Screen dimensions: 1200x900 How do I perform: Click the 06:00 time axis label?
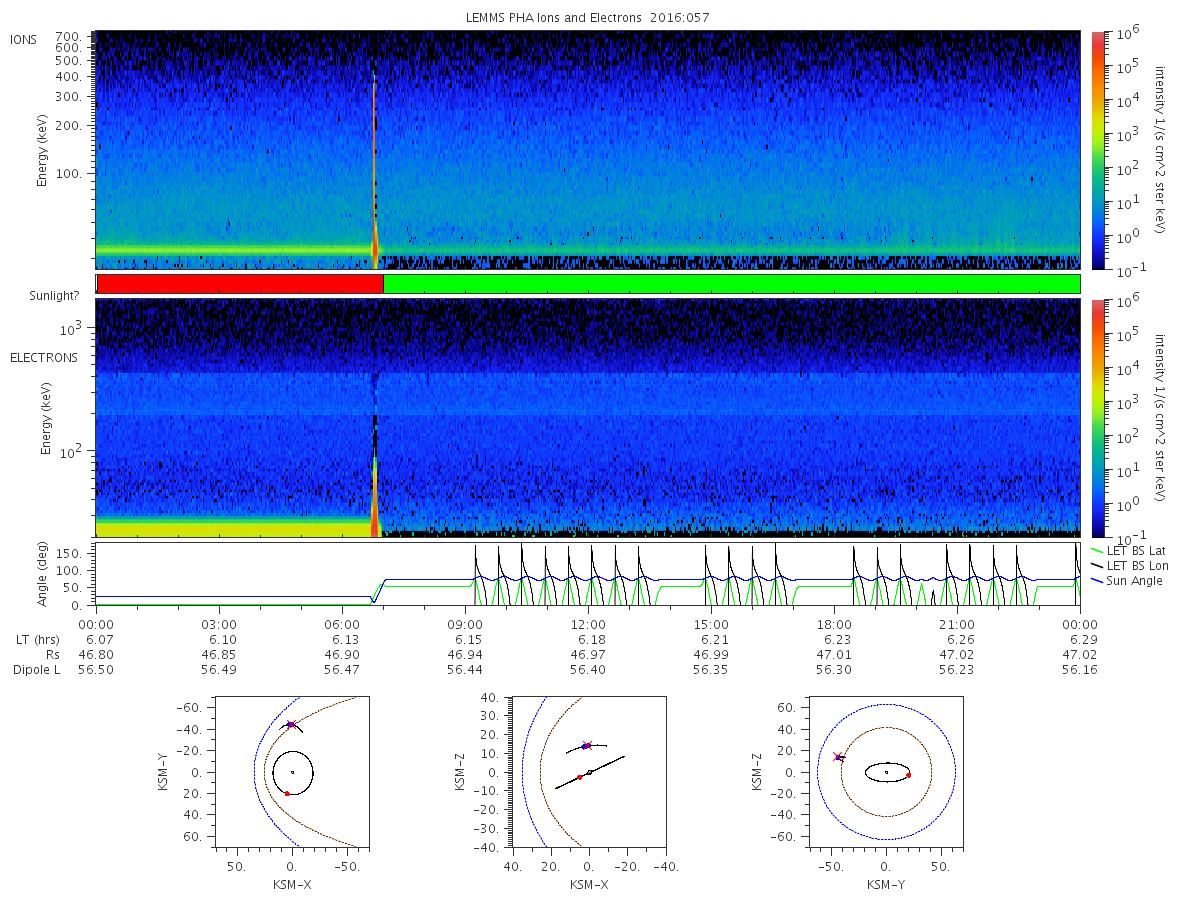(x=342, y=623)
